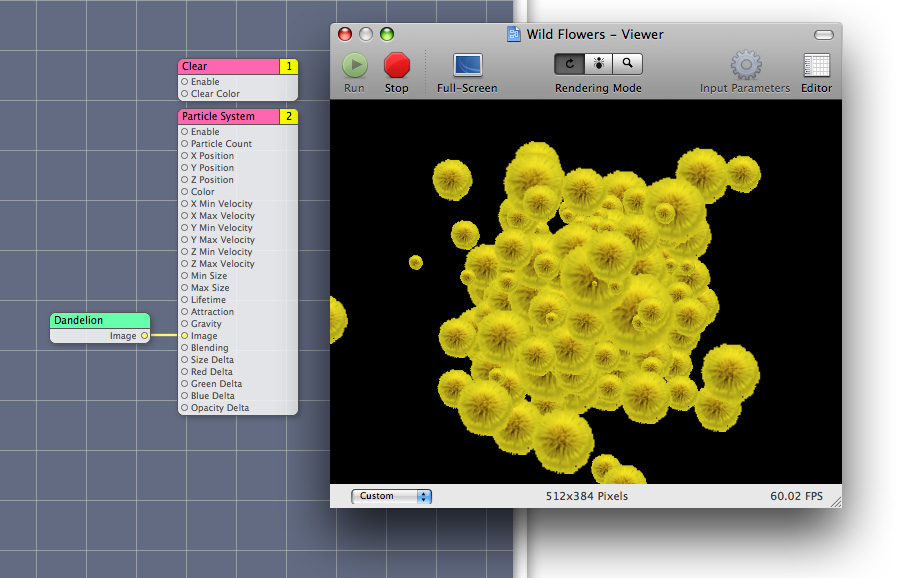Screen dimensions: 913x578
Task: Click the Dandelion Image output port
Action: [x=144, y=336]
